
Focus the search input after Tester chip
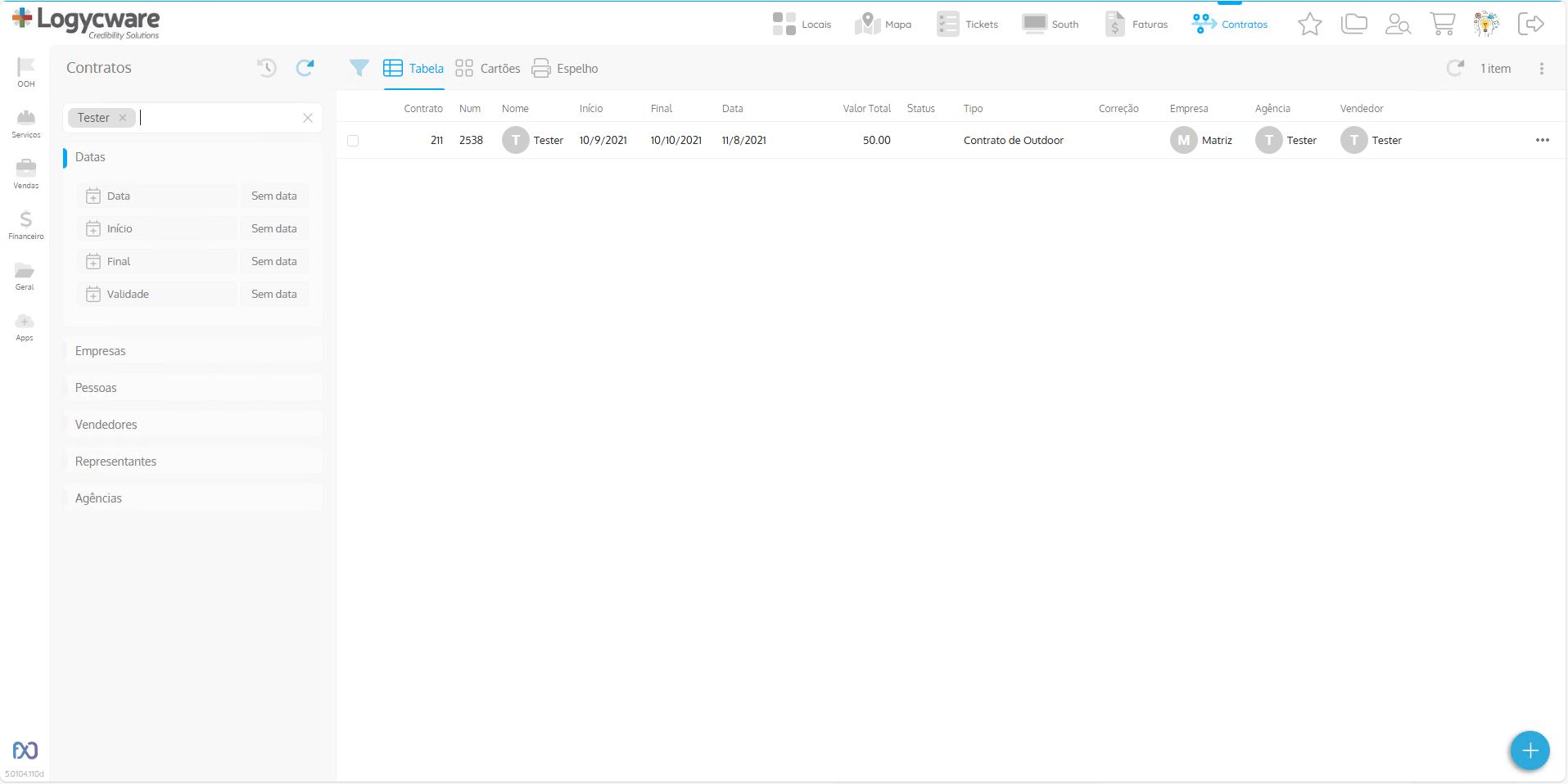217,118
